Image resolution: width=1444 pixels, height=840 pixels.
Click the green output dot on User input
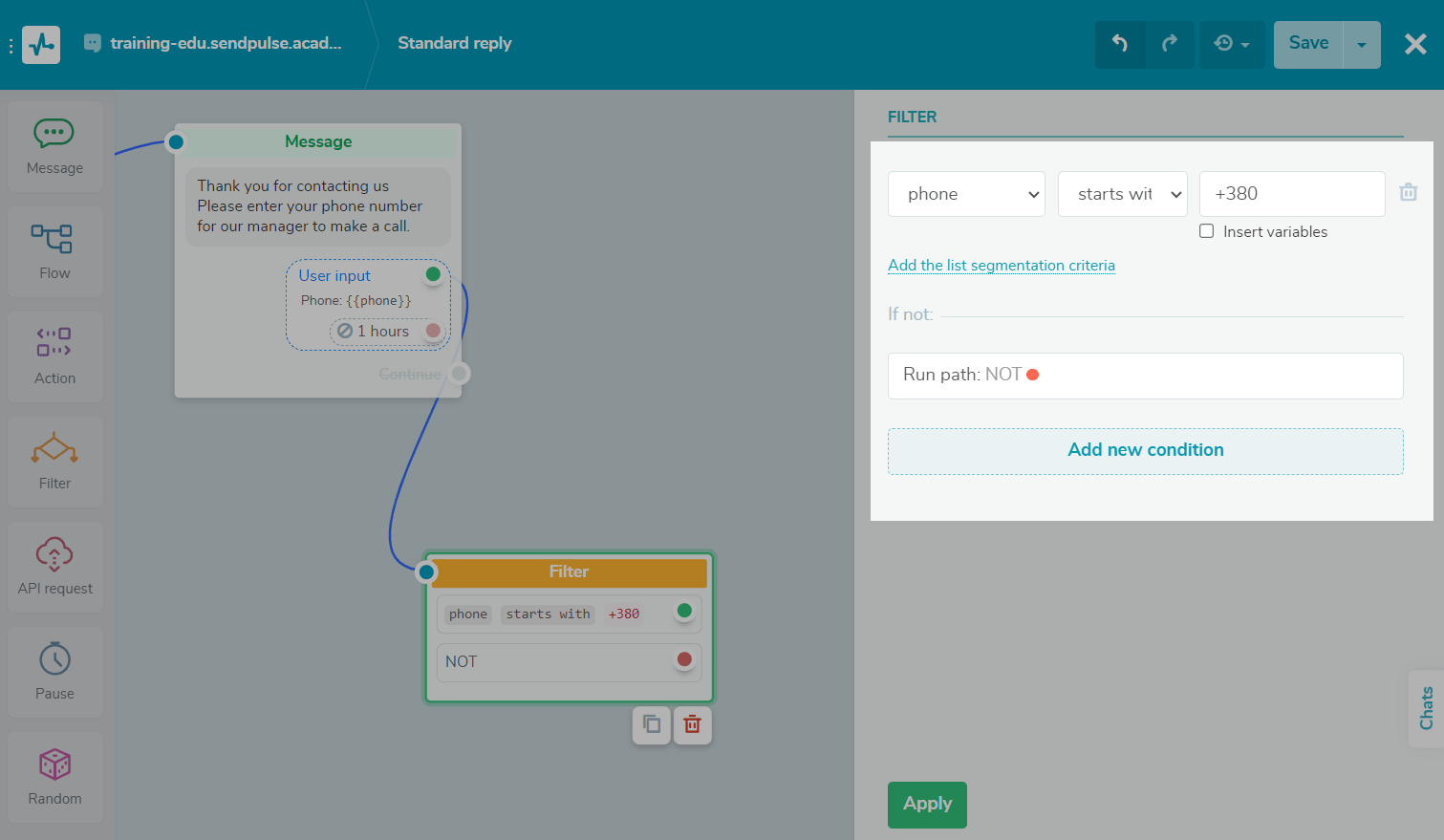pos(433,273)
